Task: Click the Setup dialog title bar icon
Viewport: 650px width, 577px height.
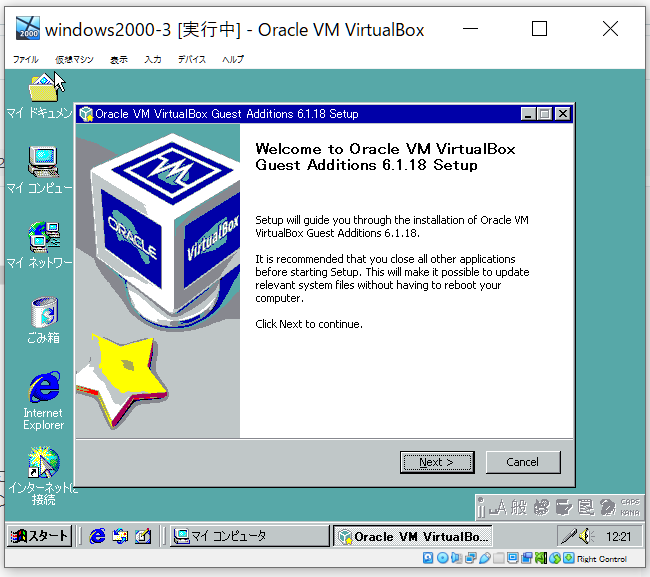Action: click(86, 114)
